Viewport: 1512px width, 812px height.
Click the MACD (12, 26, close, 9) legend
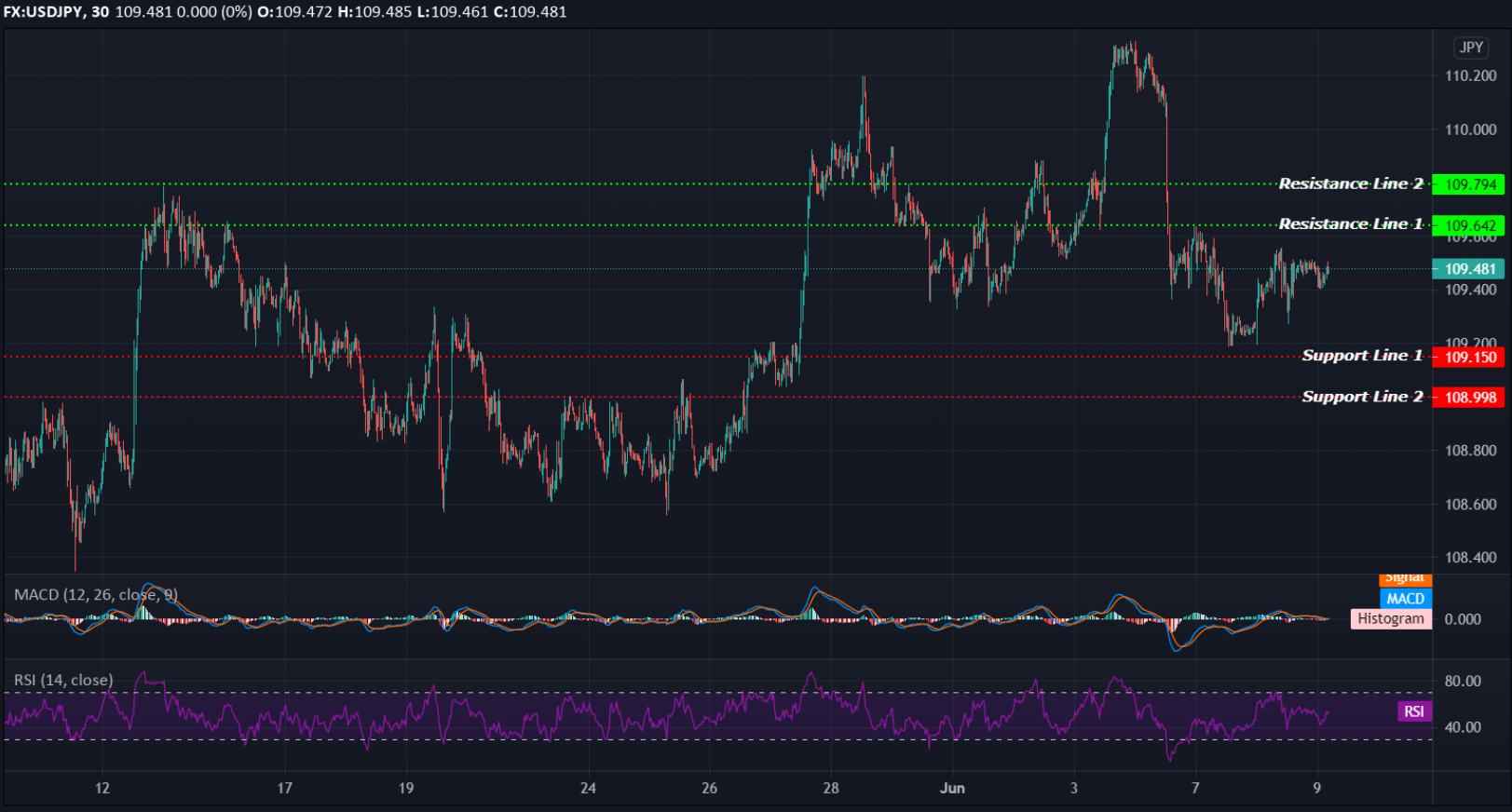(96, 594)
